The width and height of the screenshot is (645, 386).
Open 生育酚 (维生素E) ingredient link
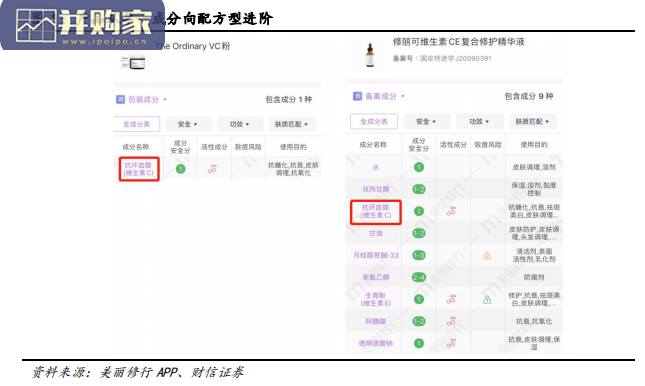[x=376, y=299]
